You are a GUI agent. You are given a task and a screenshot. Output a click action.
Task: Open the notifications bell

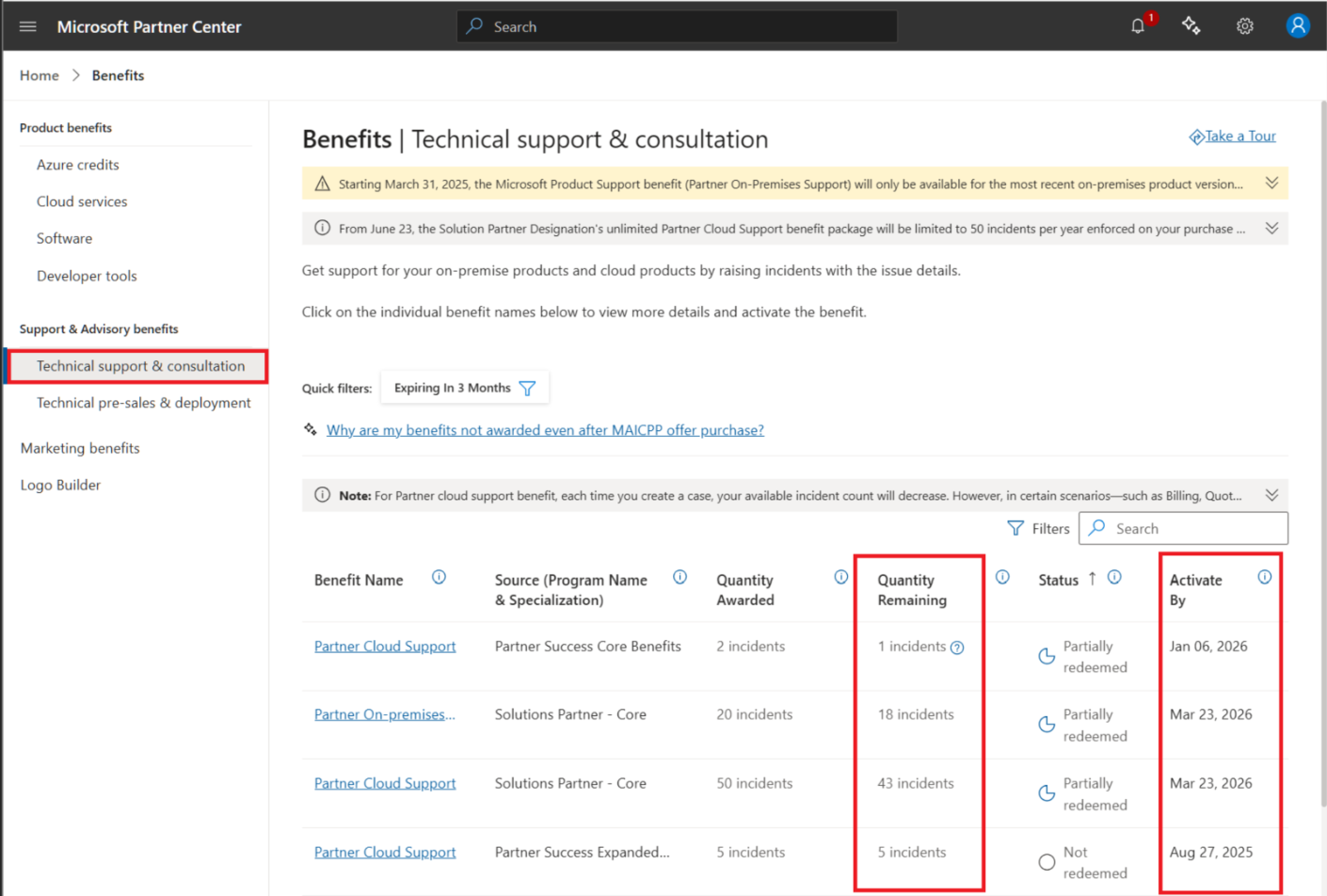coord(1138,26)
